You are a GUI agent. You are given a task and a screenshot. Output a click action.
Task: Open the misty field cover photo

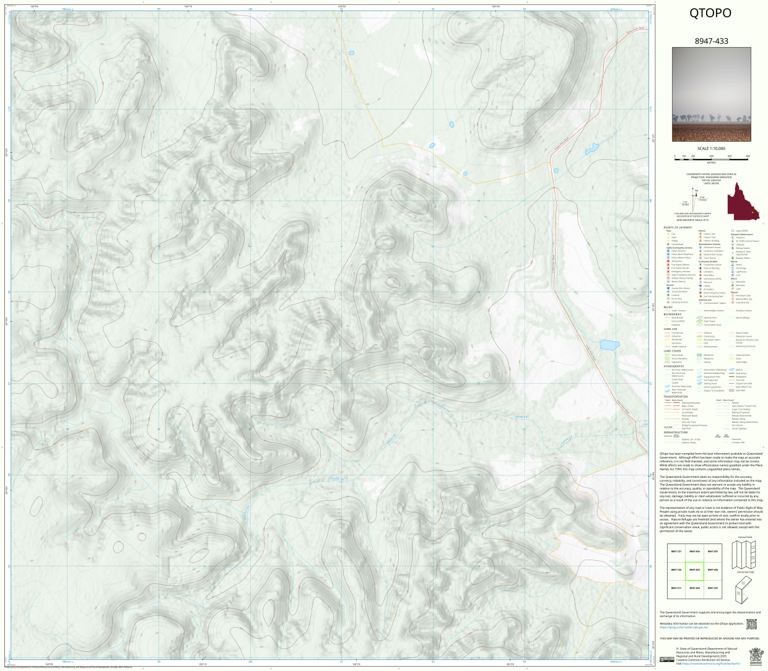pos(711,95)
